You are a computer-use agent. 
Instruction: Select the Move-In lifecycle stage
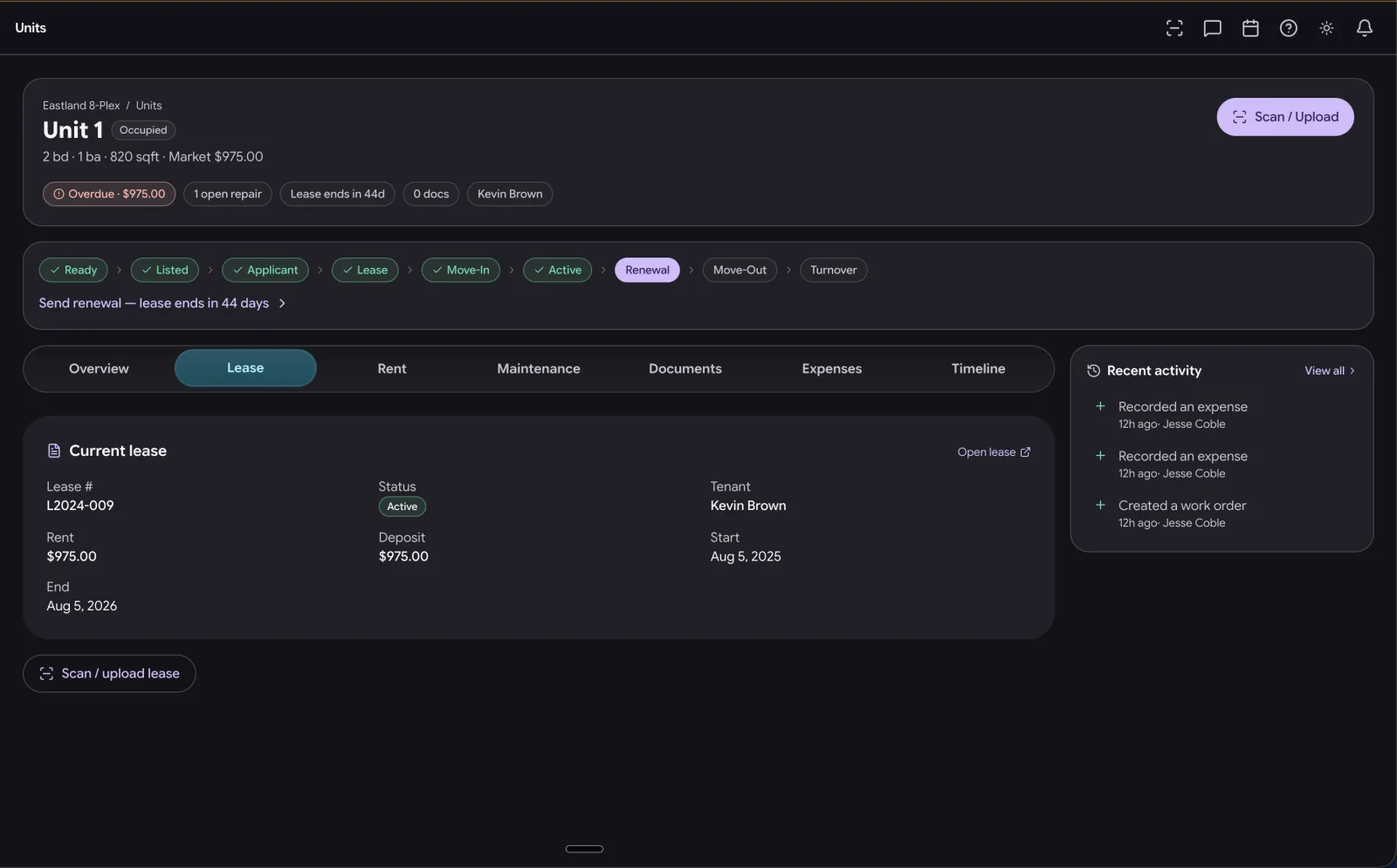[461, 270]
